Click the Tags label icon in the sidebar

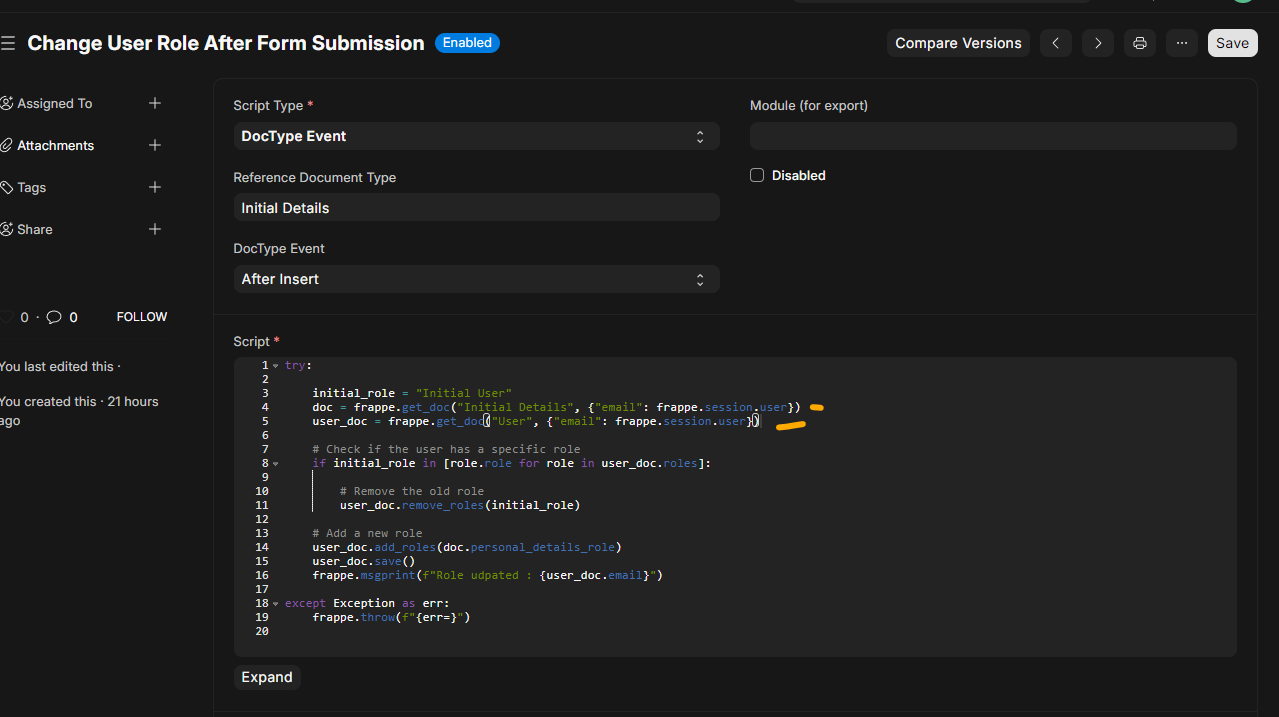point(5,187)
